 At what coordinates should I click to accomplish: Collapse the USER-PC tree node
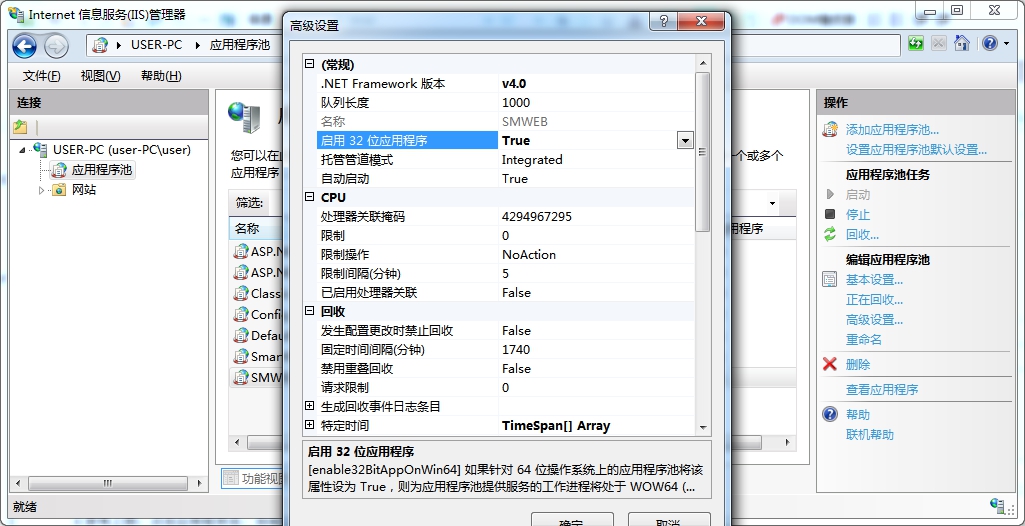click(x=22, y=150)
